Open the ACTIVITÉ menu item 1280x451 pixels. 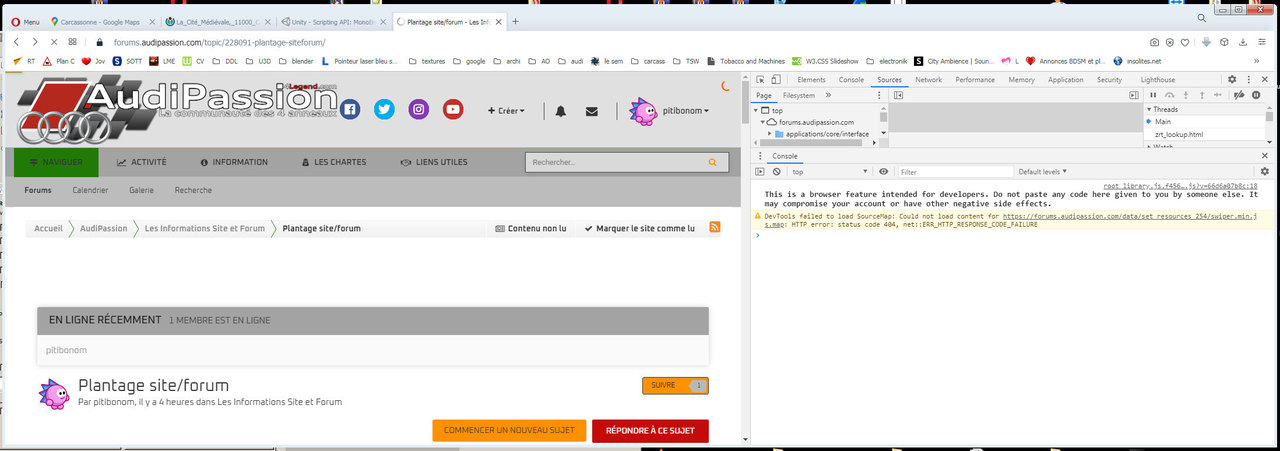(142, 162)
